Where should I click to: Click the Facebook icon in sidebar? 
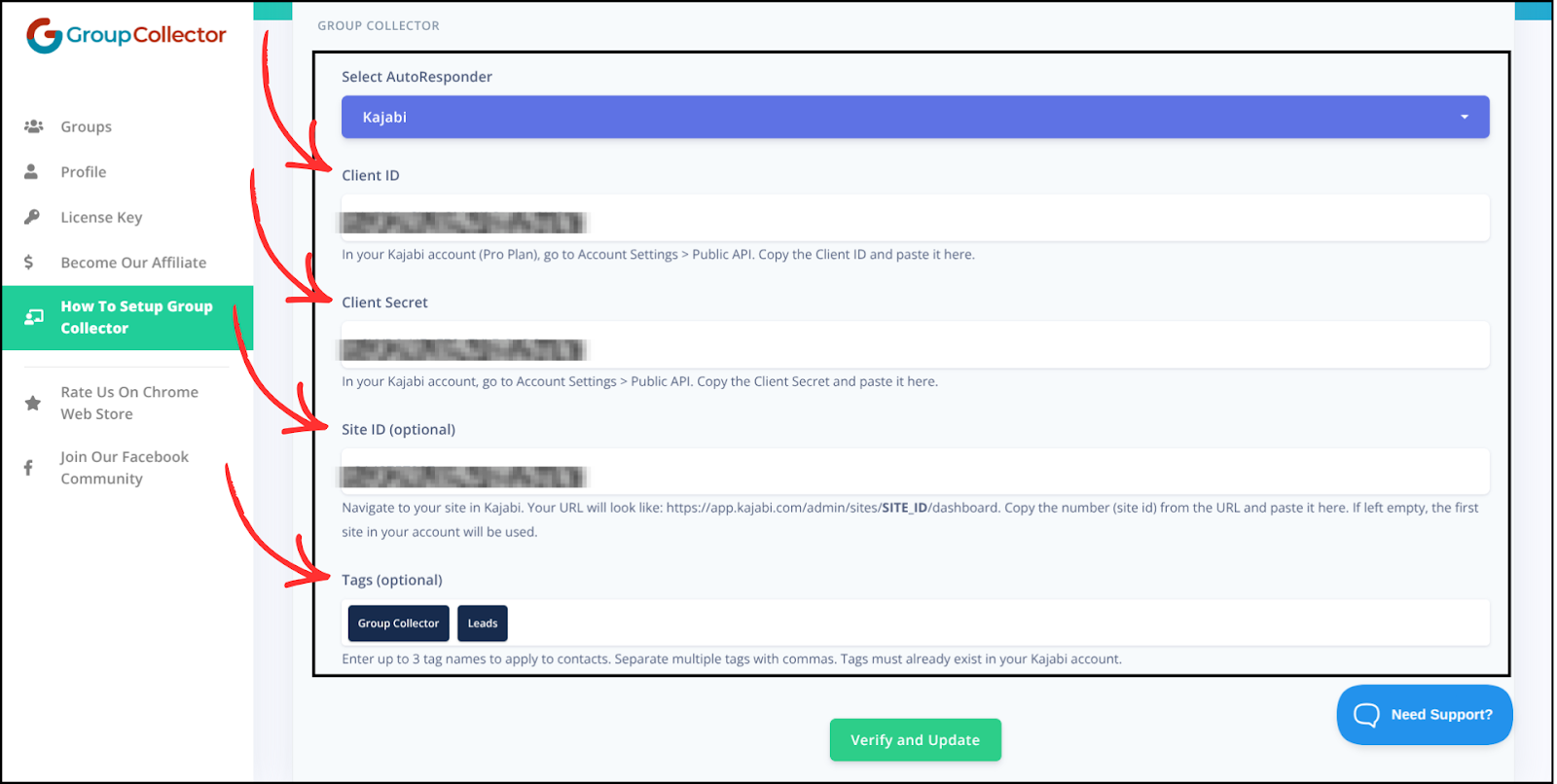click(28, 468)
